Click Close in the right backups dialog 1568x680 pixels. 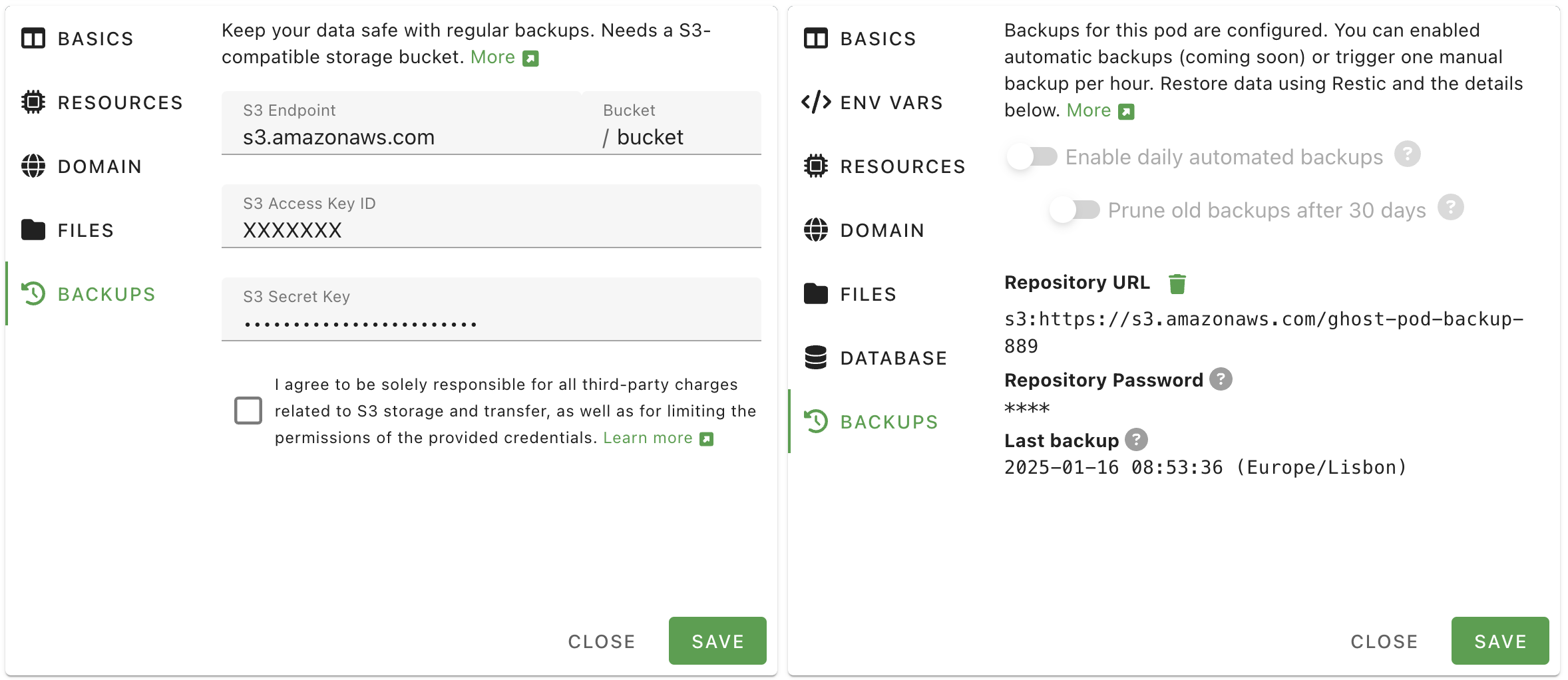1384,641
